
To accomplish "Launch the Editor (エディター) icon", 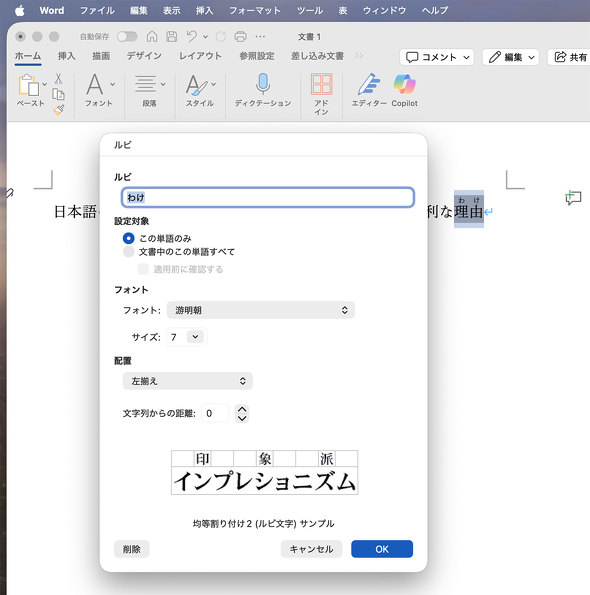I will click(x=369, y=84).
